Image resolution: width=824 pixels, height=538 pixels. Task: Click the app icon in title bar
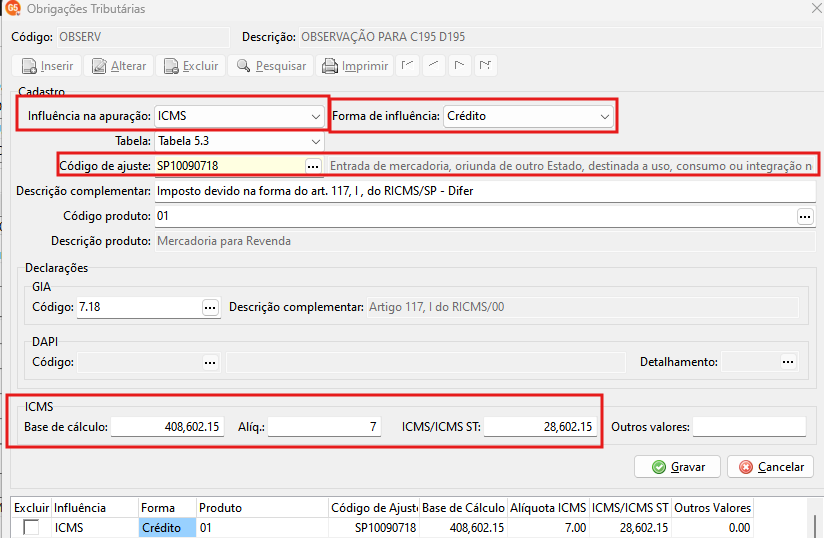pos(13,8)
